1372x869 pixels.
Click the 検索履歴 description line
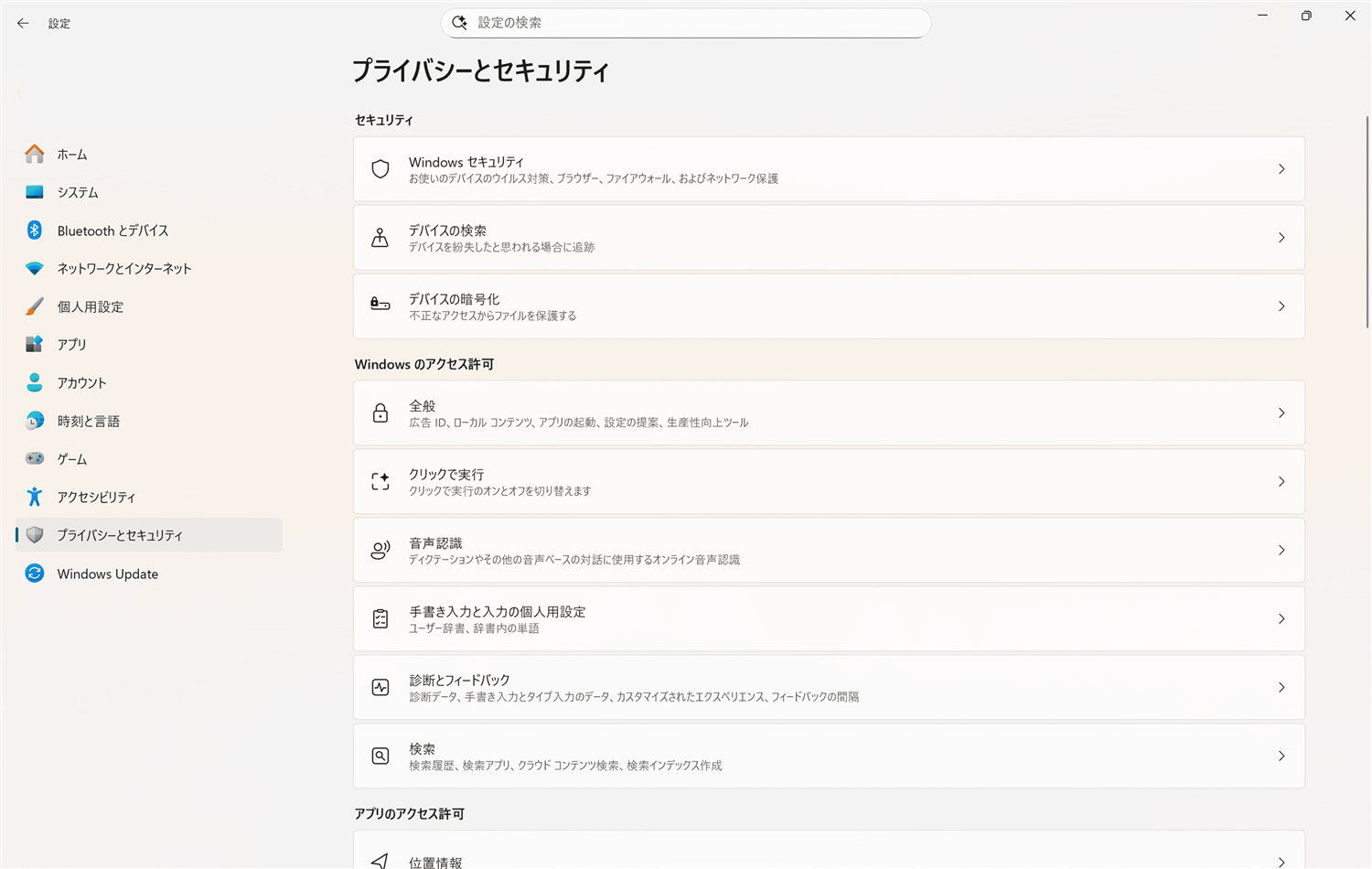click(x=565, y=766)
